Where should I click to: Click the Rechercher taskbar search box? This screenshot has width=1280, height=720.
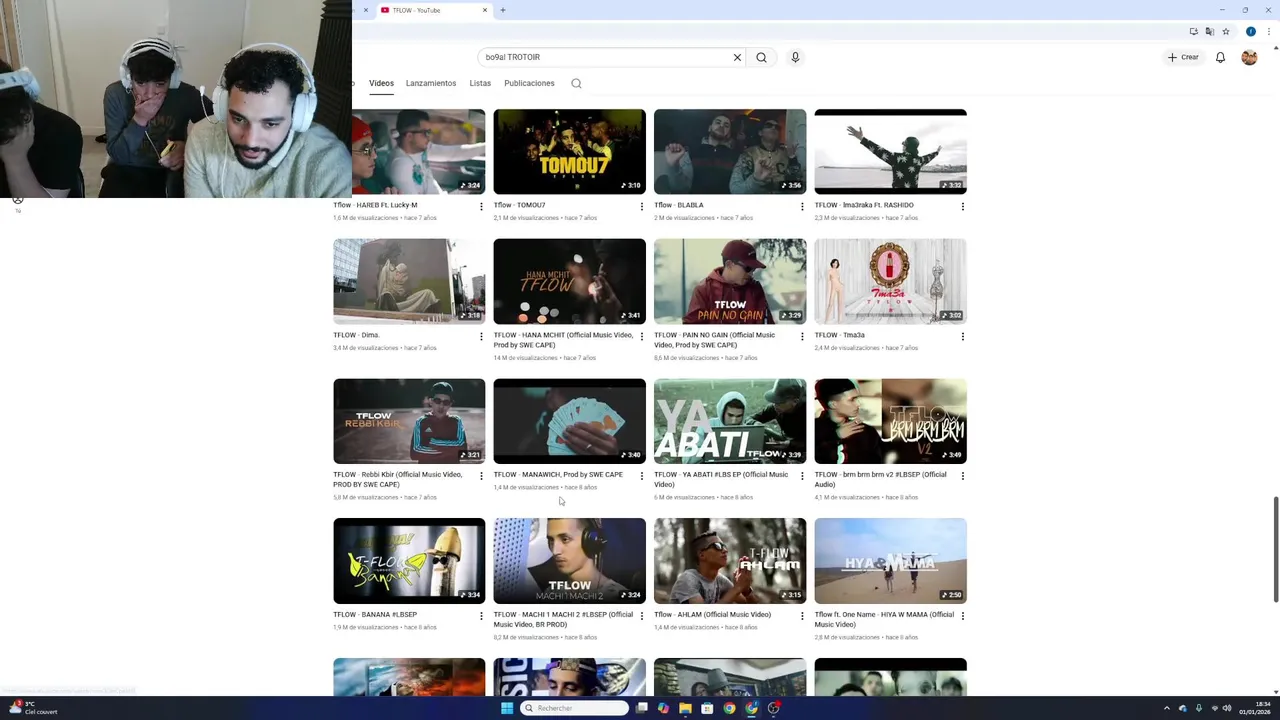click(575, 708)
